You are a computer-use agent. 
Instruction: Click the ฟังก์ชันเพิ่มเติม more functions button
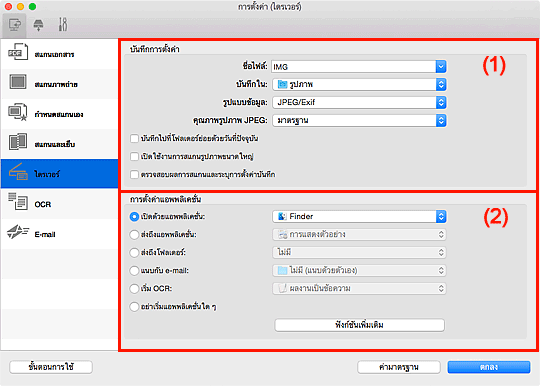point(359,325)
